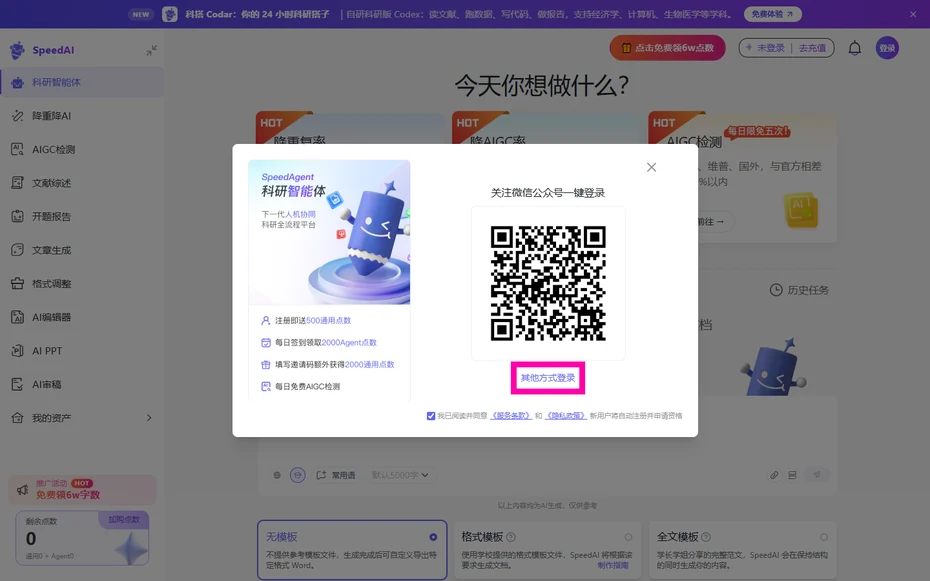Open 降重降AI in the sidebar
This screenshot has width=930, height=581.
(x=82, y=116)
